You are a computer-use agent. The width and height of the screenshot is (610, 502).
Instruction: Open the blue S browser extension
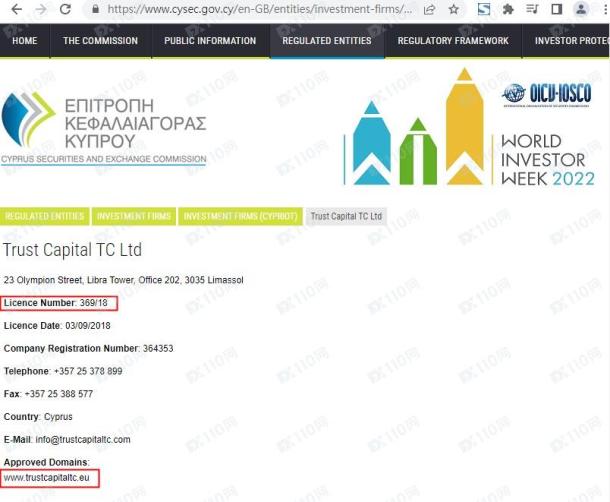point(484,9)
